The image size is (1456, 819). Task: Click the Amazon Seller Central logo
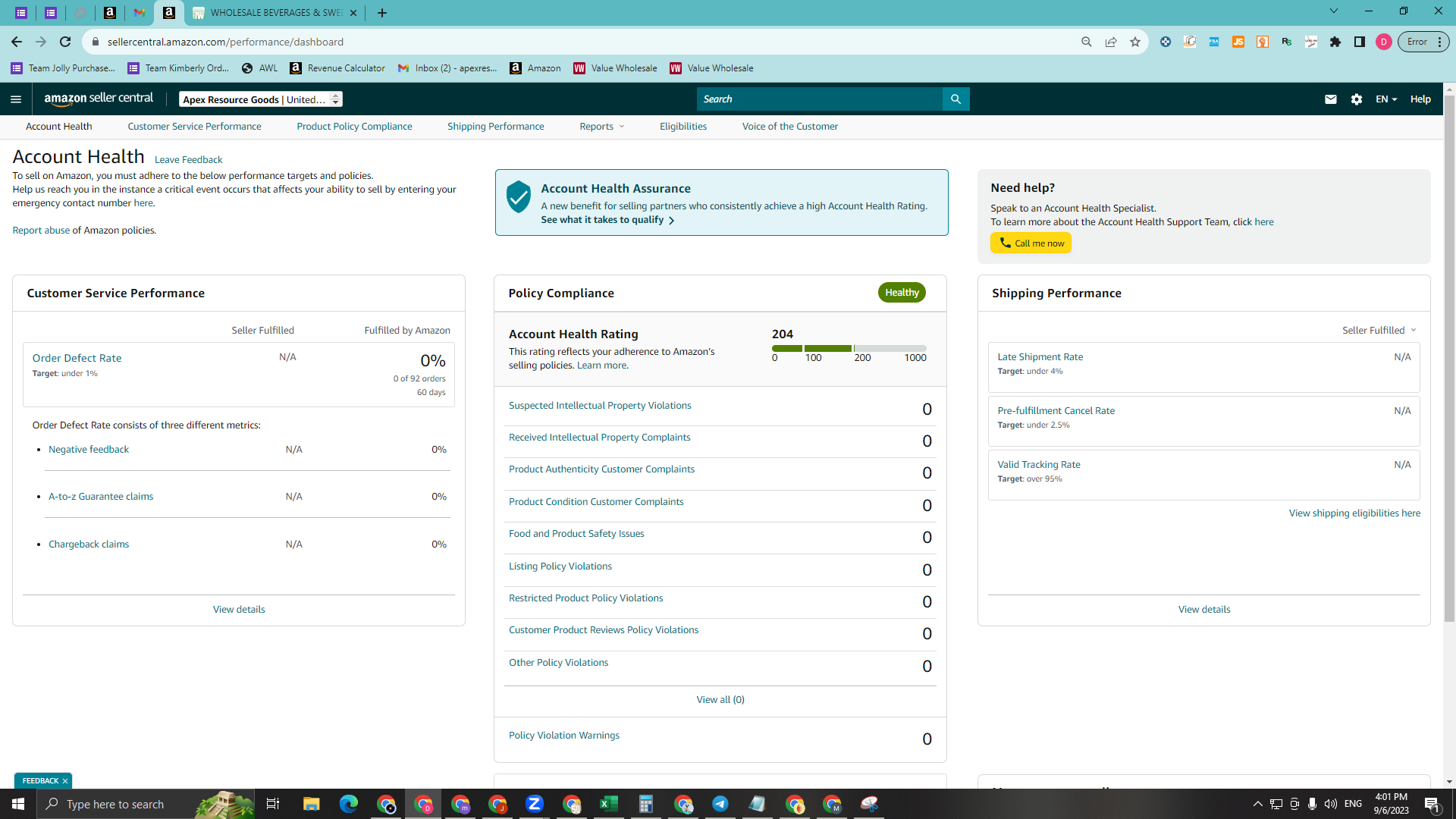[99, 99]
